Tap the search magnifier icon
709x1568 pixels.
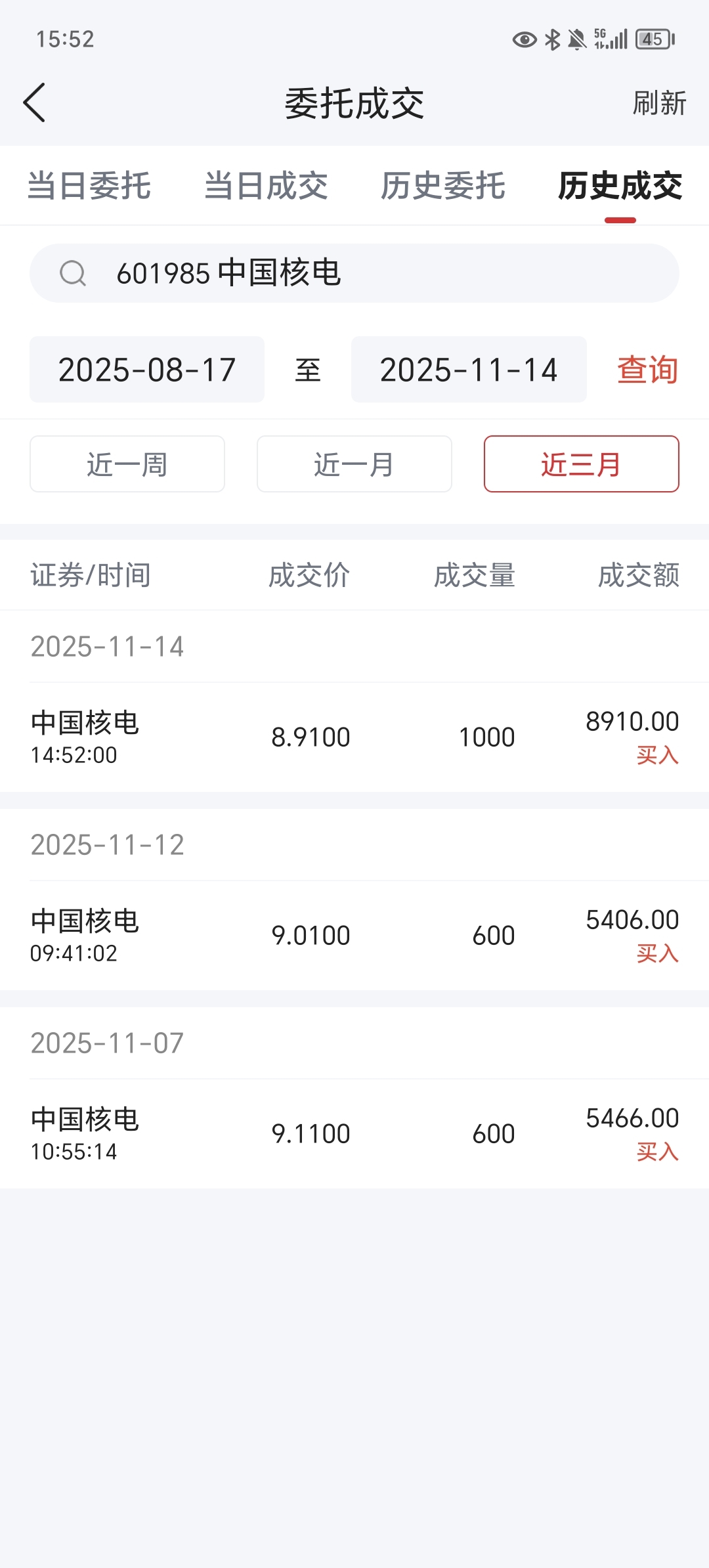pyautogui.click(x=73, y=273)
